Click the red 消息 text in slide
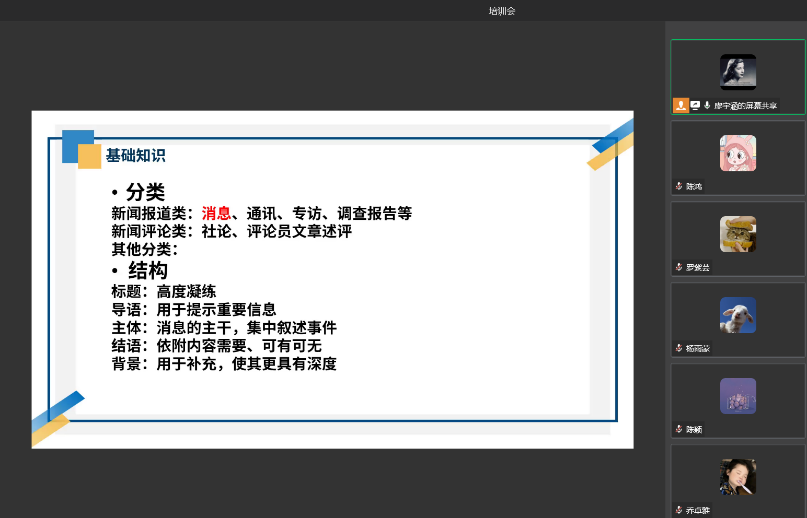 point(216,213)
